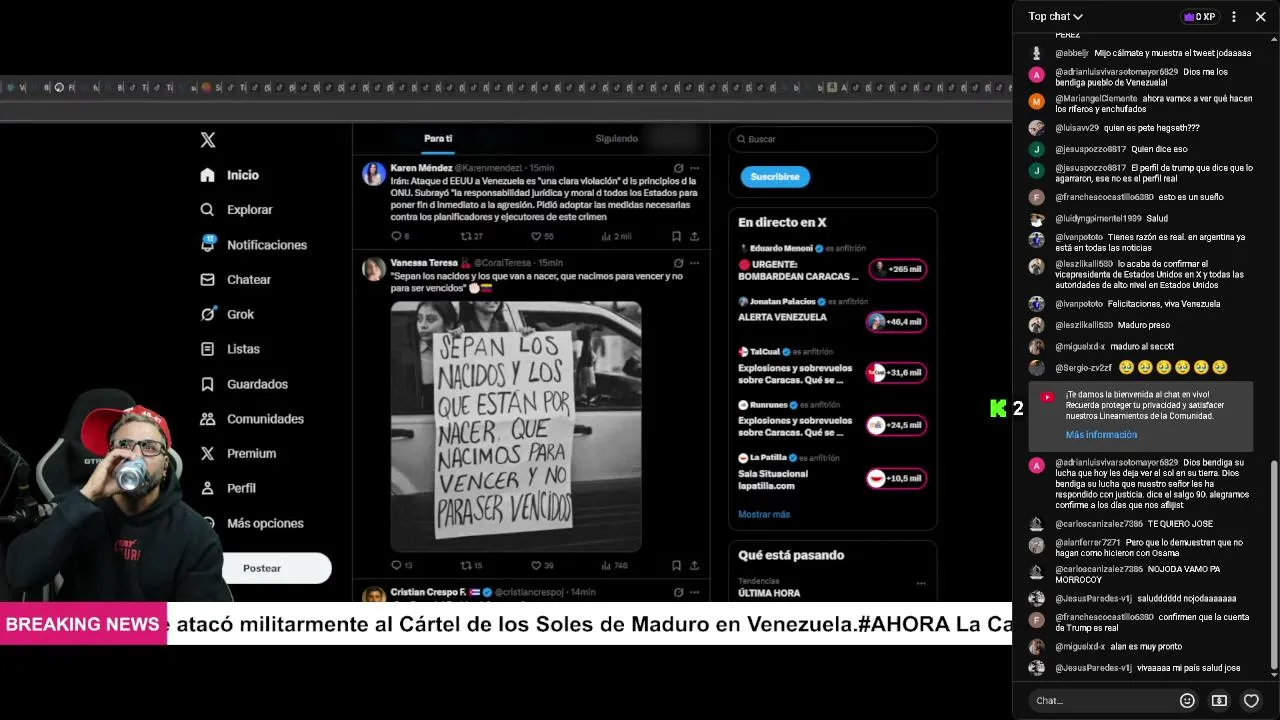Open the +24,5 mil listeners badge for Runrunes
The height and width of the screenshot is (720, 1280).
897,425
